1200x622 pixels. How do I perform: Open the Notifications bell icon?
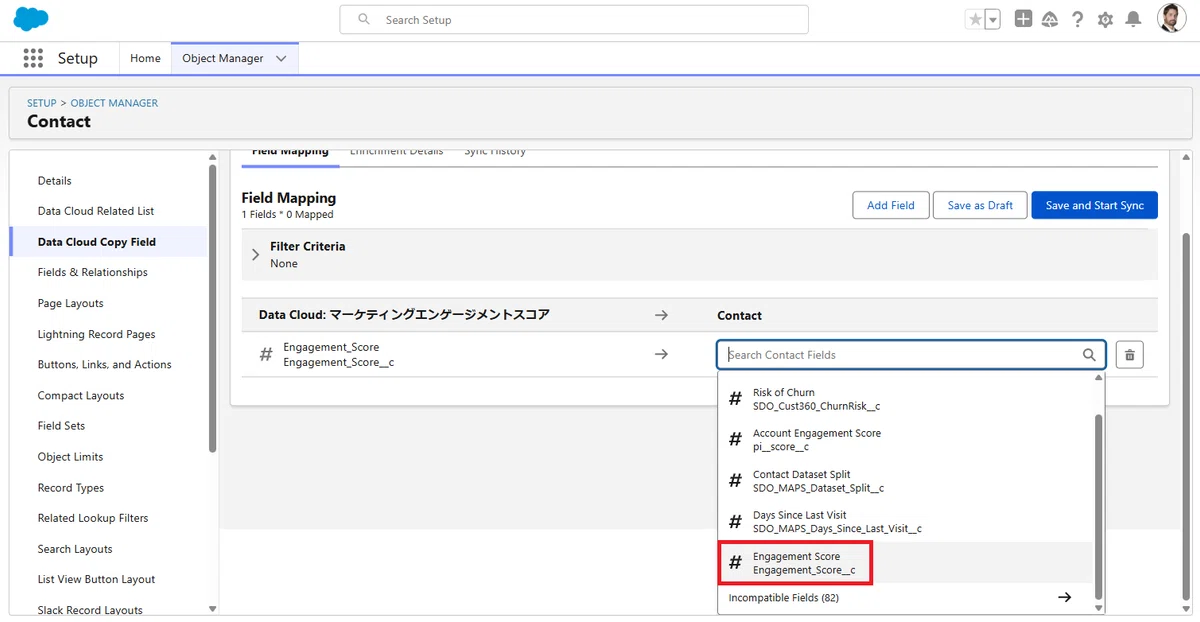pyautogui.click(x=1133, y=19)
